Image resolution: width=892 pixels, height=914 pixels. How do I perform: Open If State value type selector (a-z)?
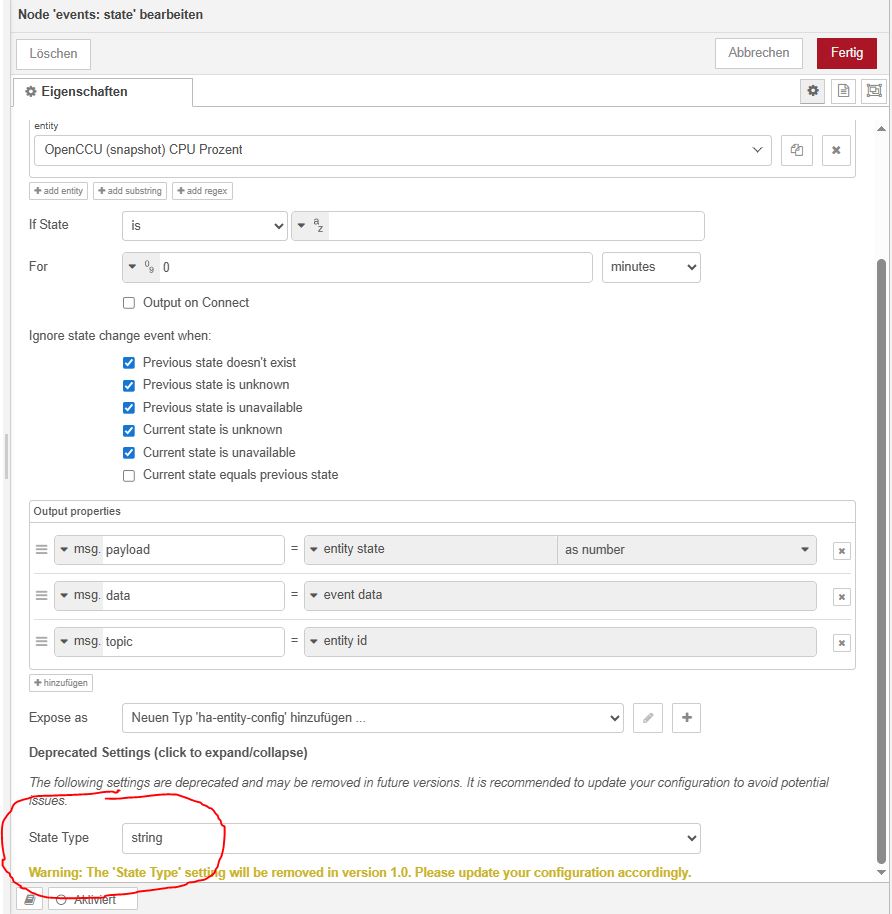pyautogui.click(x=310, y=226)
